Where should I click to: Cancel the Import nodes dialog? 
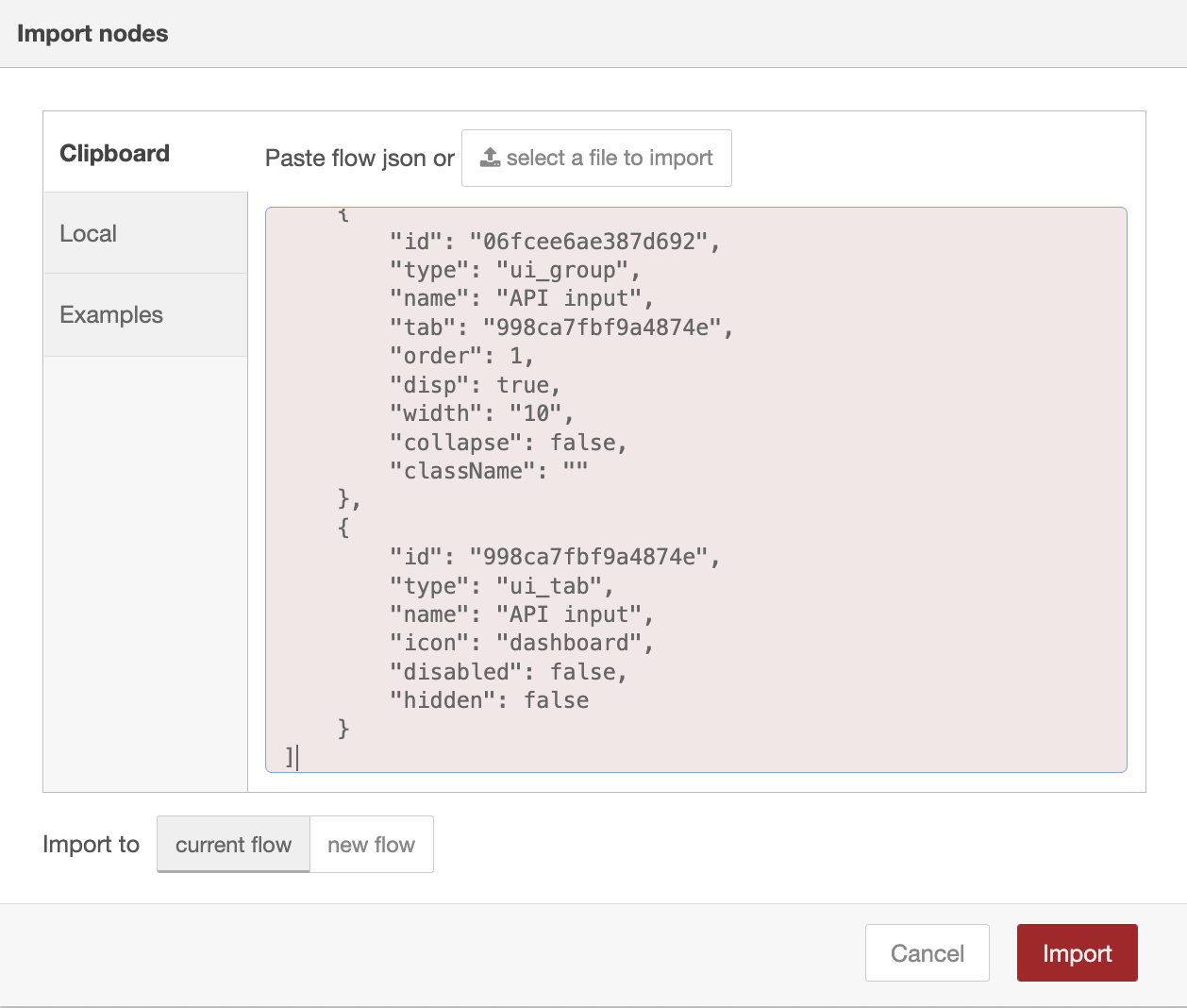(x=927, y=953)
